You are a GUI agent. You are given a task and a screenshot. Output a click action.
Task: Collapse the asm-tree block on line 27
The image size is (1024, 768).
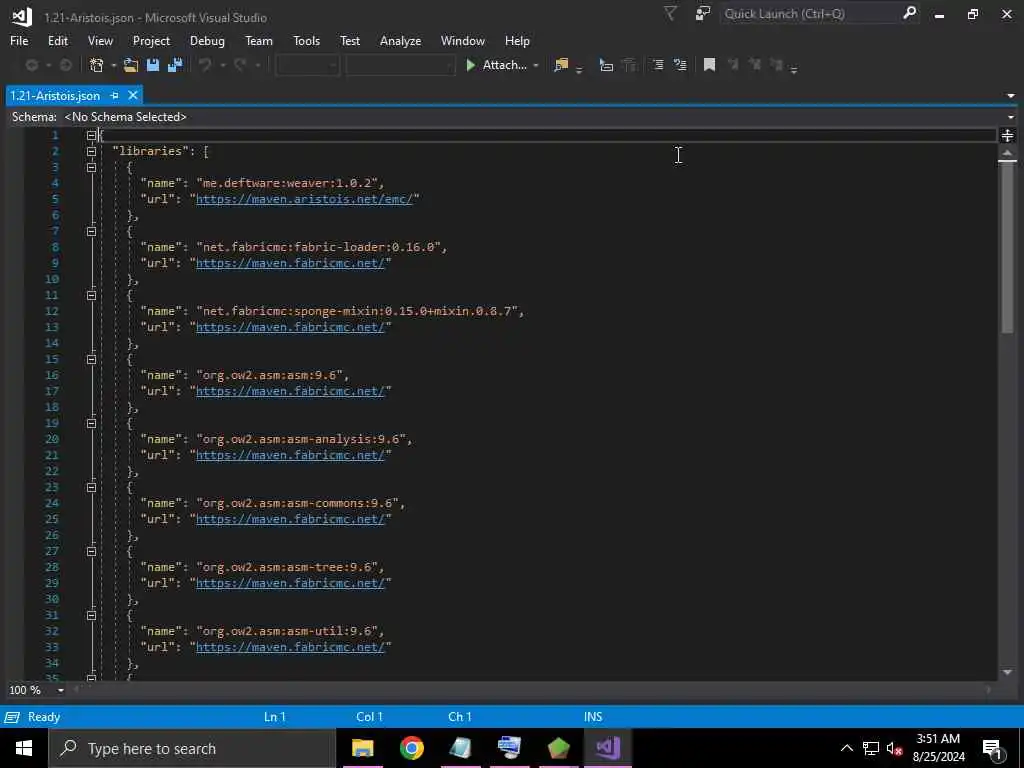pyautogui.click(x=91, y=551)
